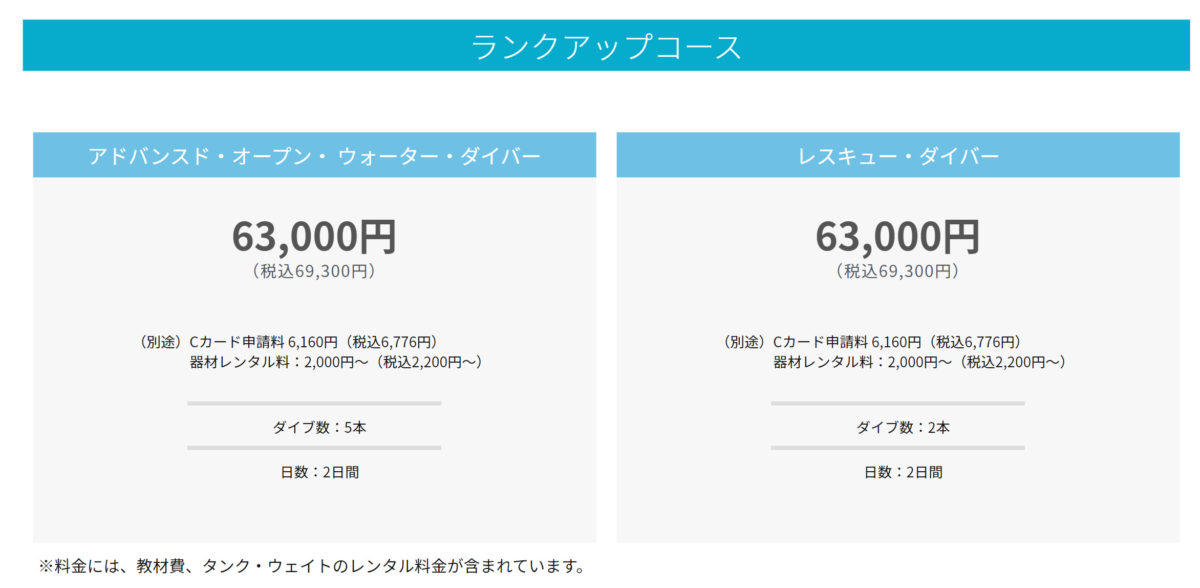Click 日数：2日間 in the レスキュー・ダイバー card
The image size is (1200, 588).
point(898,472)
